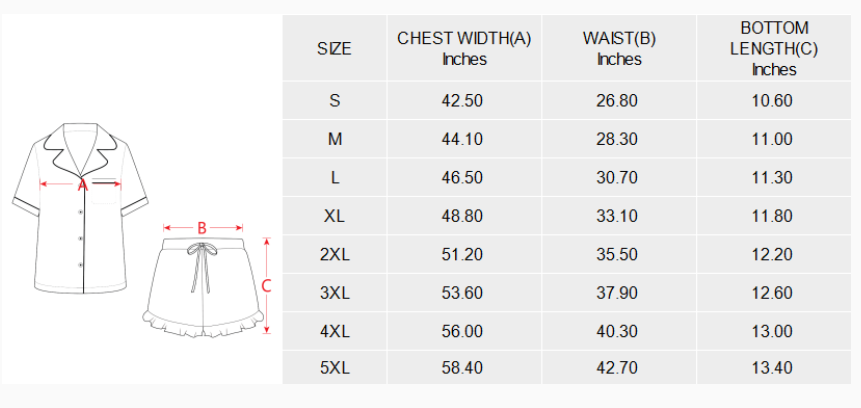Click the 40.30 waist value
Image resolution: width=861 pixels, height=408 pixels.
tap(617, 330)
